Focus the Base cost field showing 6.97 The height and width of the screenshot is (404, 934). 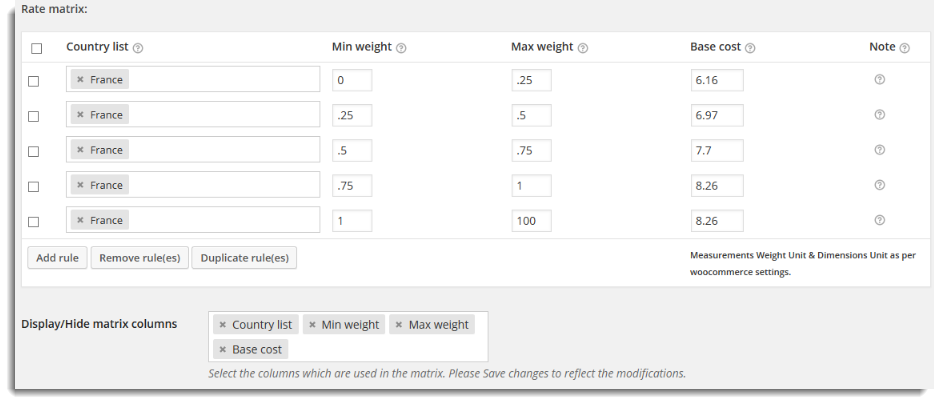click(x=717, y=115)
